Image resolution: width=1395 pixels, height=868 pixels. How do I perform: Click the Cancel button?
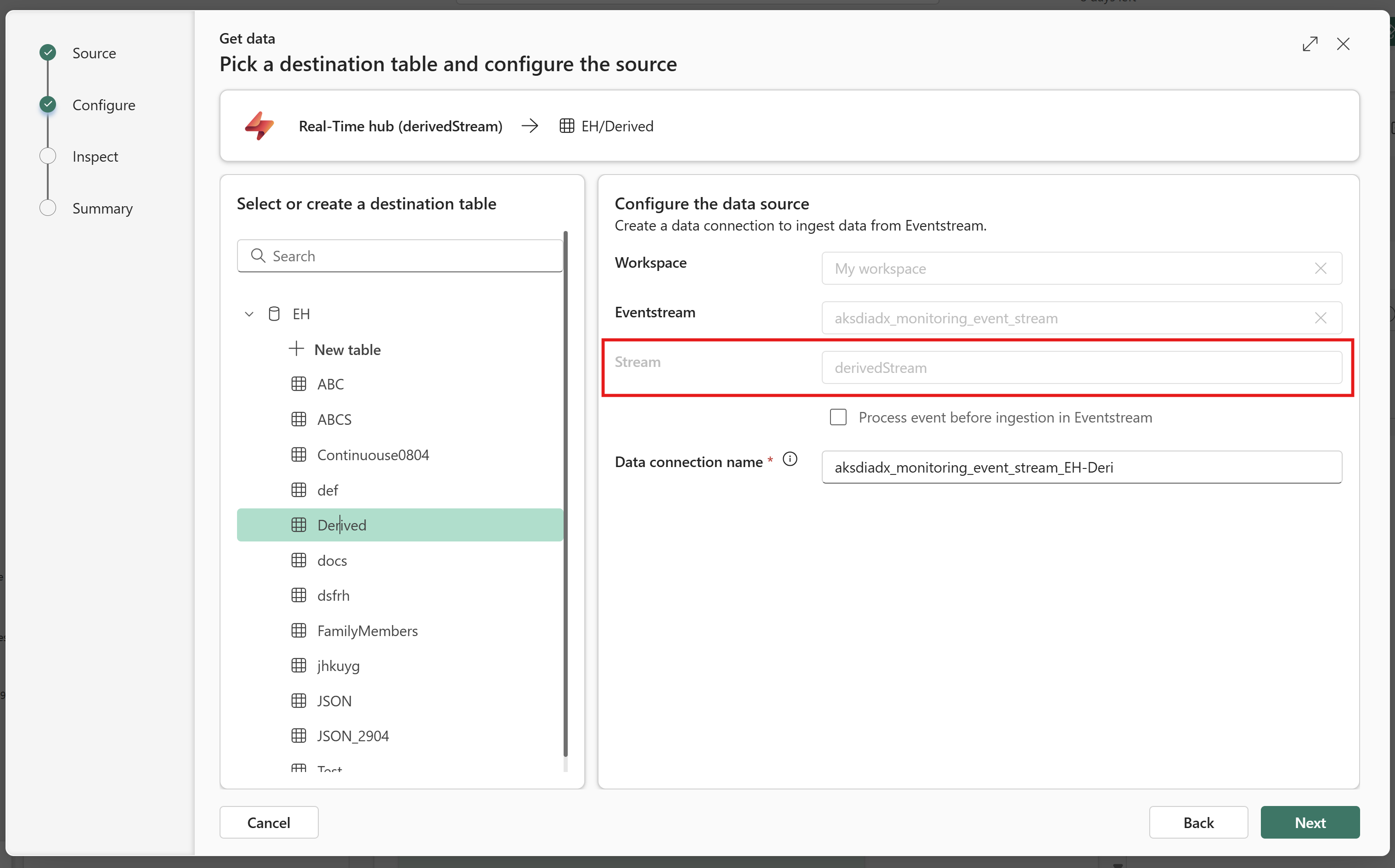[269, 822]
